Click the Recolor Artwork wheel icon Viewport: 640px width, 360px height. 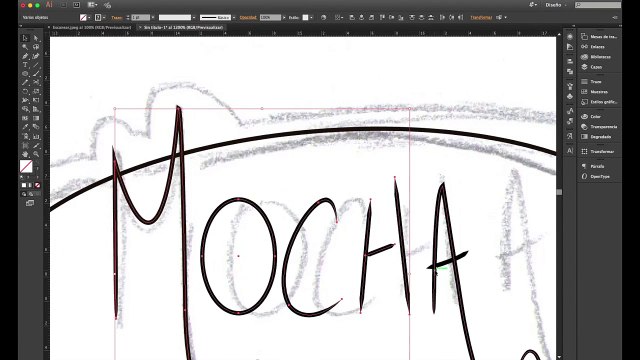tap(323, 18)
